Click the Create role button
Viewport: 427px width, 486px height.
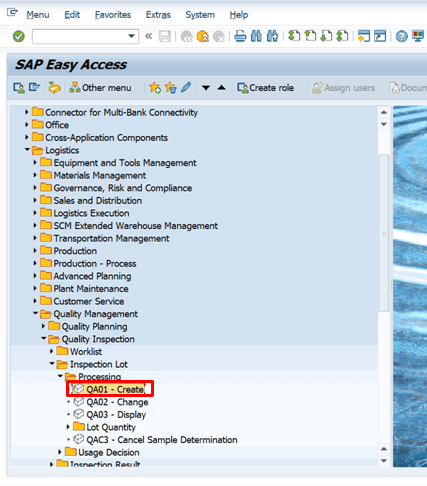pyautogui.click(x=265, y=88)
